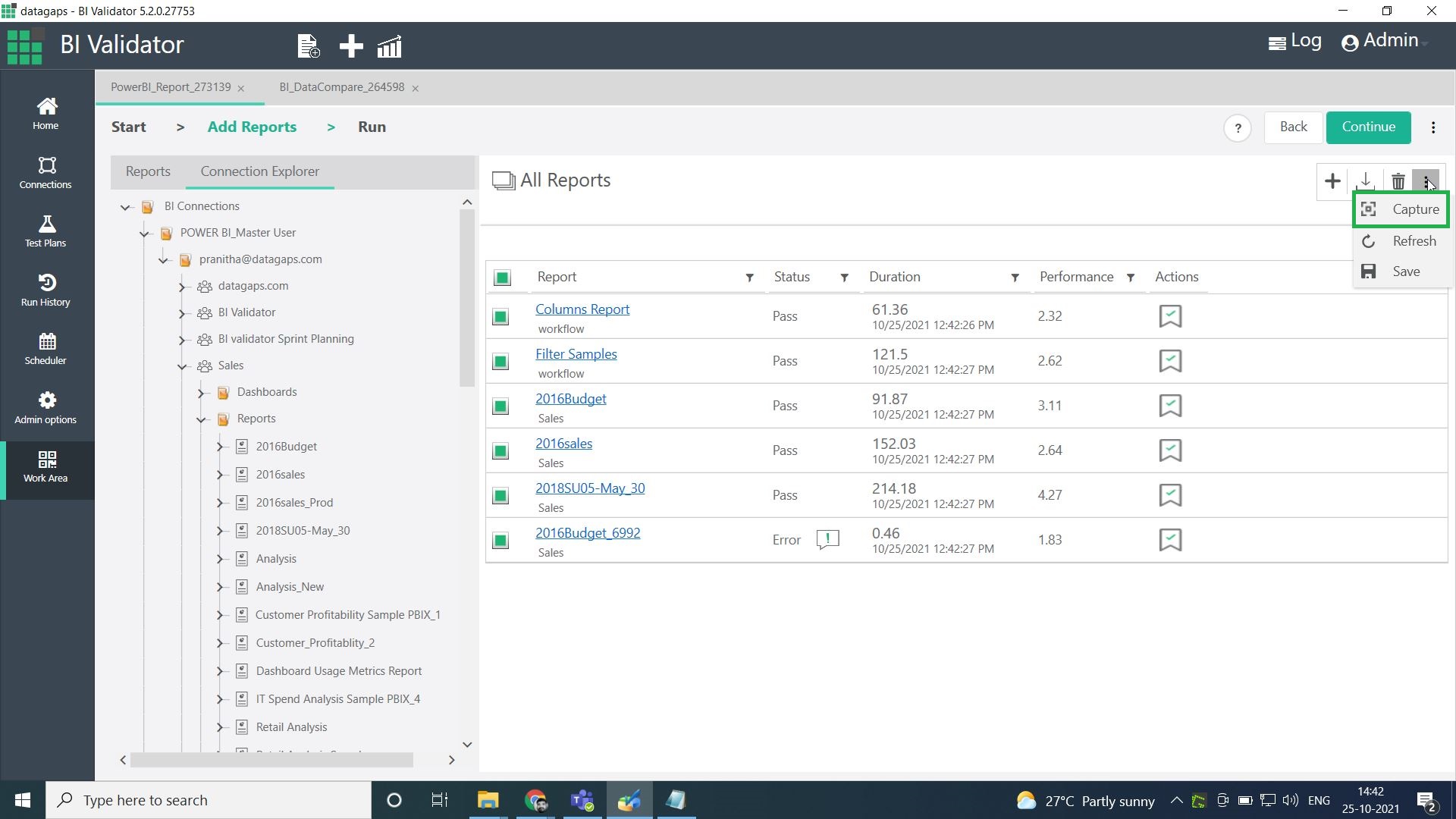Switch to the BI_DataCompare_264598 tab

pyautogui.click(x=341, y=87)
